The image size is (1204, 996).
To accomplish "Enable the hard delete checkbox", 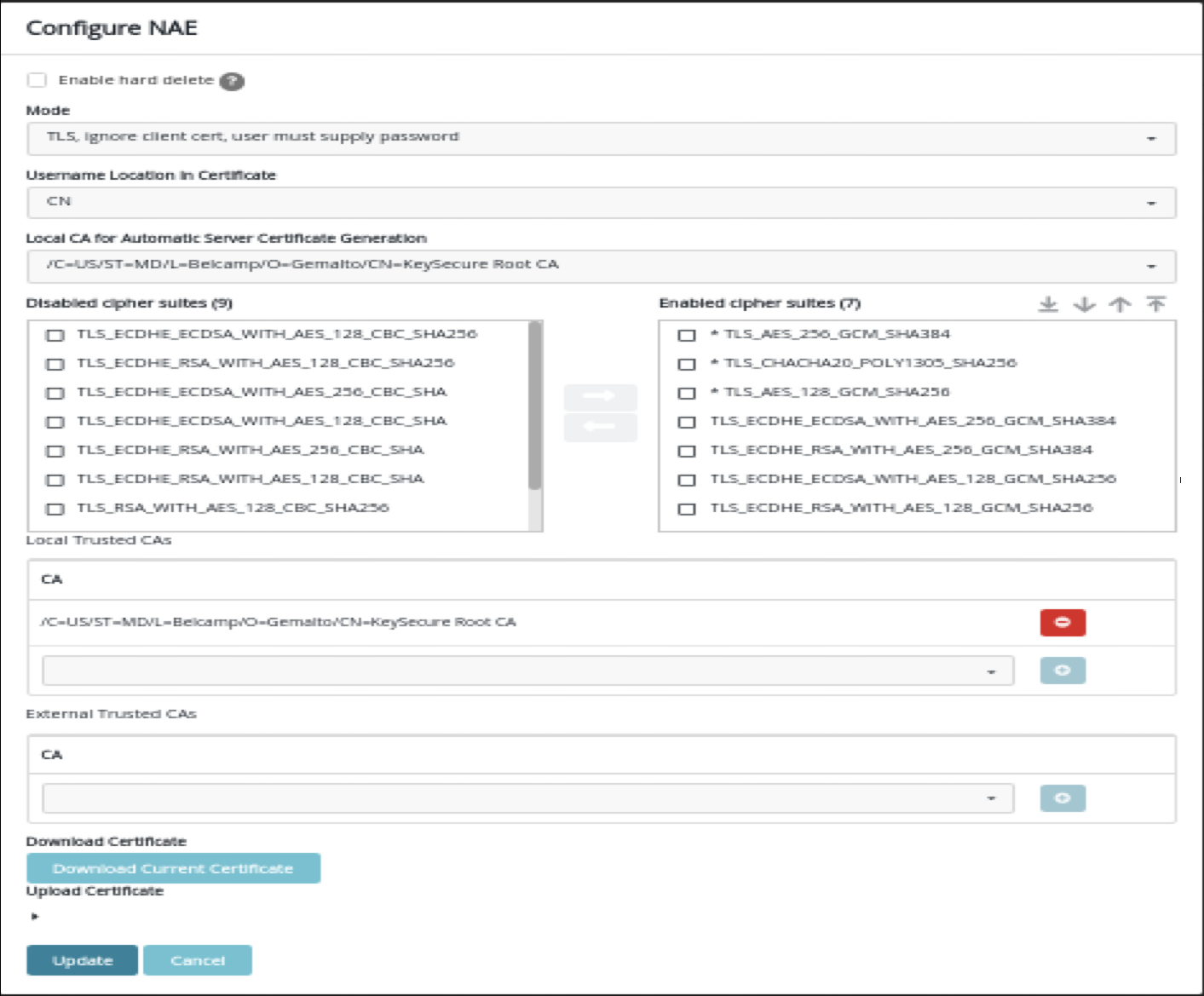I will pyautogui.click(x=37, y=80).
